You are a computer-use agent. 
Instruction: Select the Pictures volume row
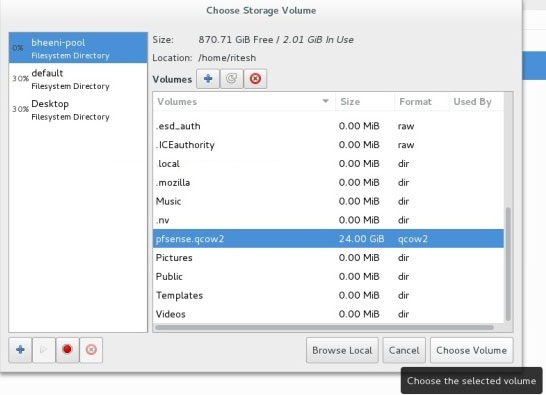click(328, 258)
